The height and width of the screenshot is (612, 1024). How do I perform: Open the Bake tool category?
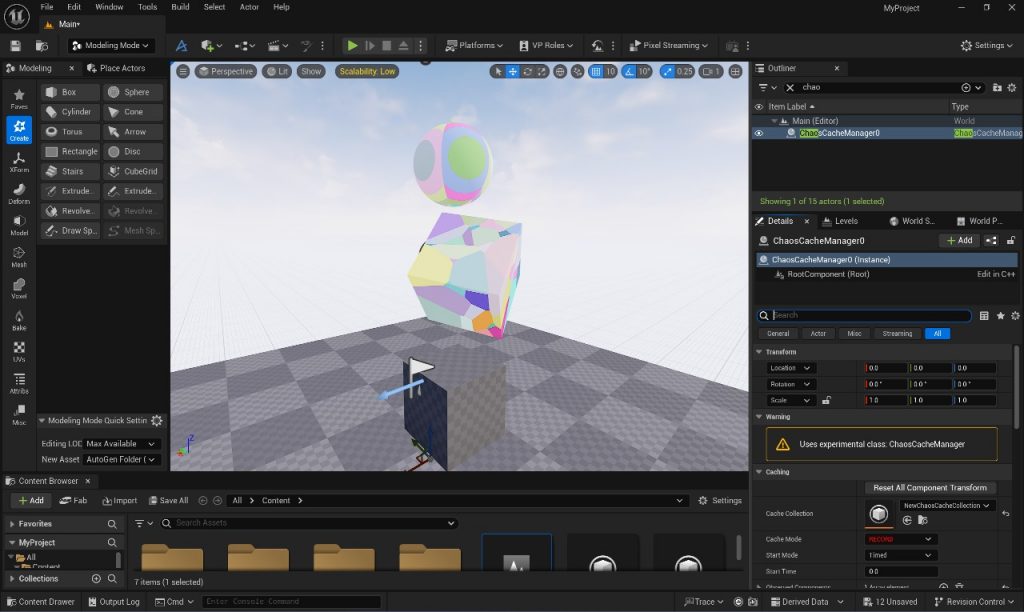pos(19,321)
